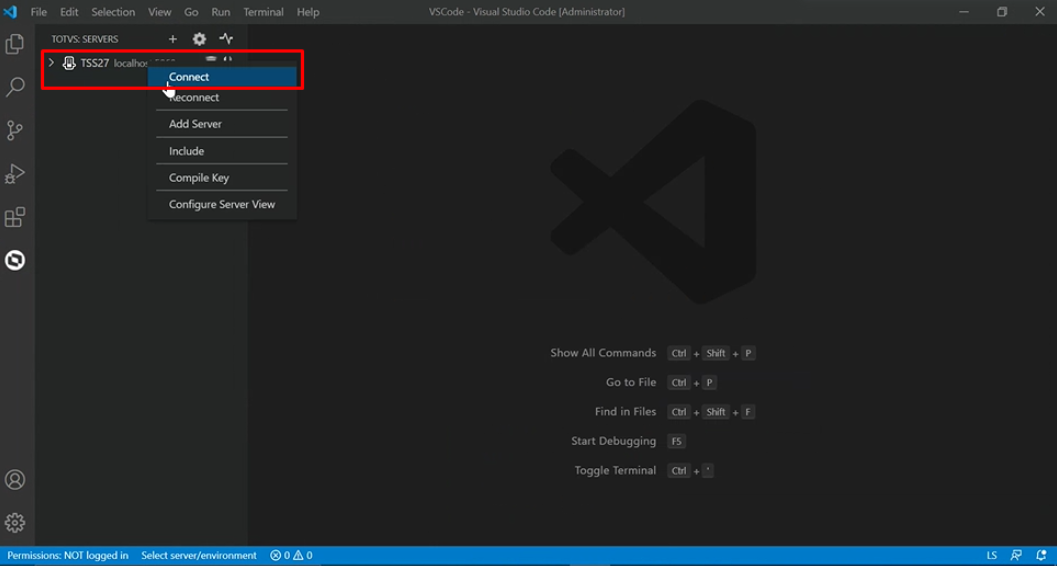The height and width of the screenshot is (566, 1057).
Task: Click the TSS27 server name
Action: (94, 63)
